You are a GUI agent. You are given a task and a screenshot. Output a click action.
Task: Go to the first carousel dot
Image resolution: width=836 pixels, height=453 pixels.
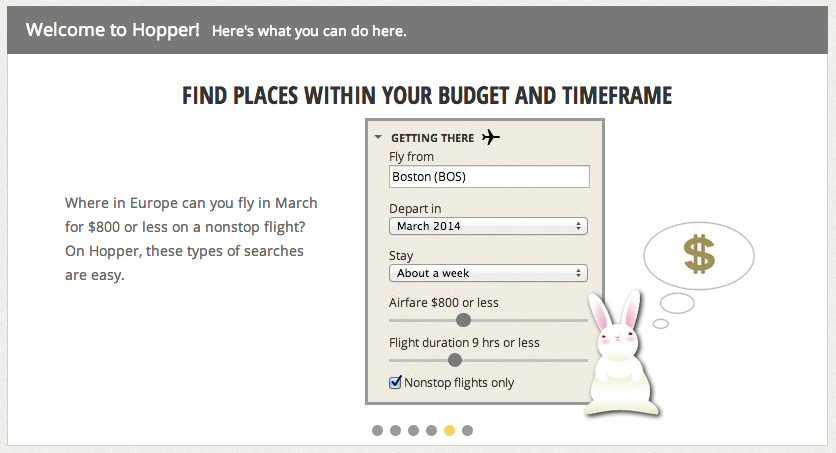pyautogui.click(x=377, y=431)
